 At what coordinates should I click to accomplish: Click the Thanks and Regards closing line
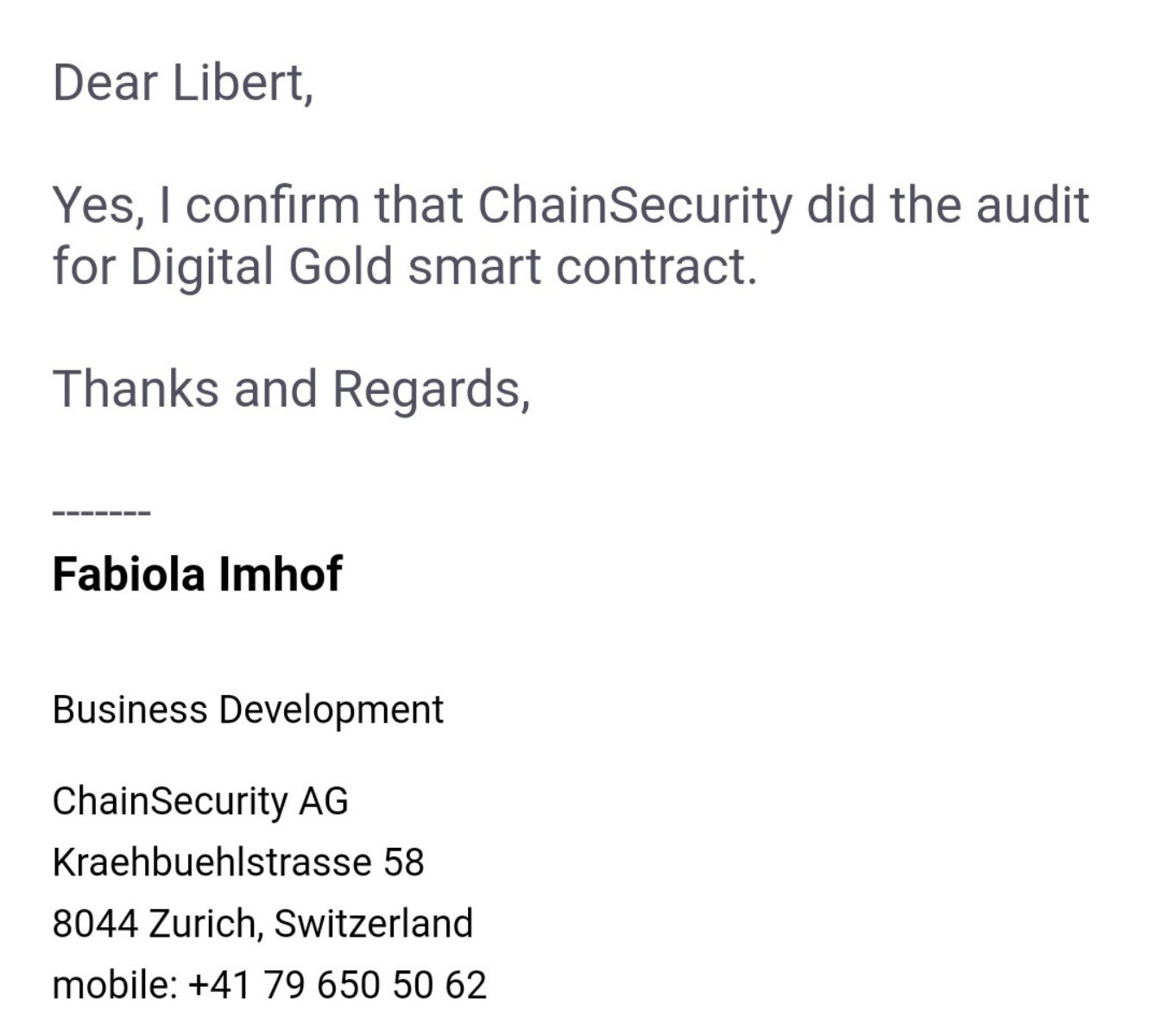pyautogui.click(x=292, y=389)
